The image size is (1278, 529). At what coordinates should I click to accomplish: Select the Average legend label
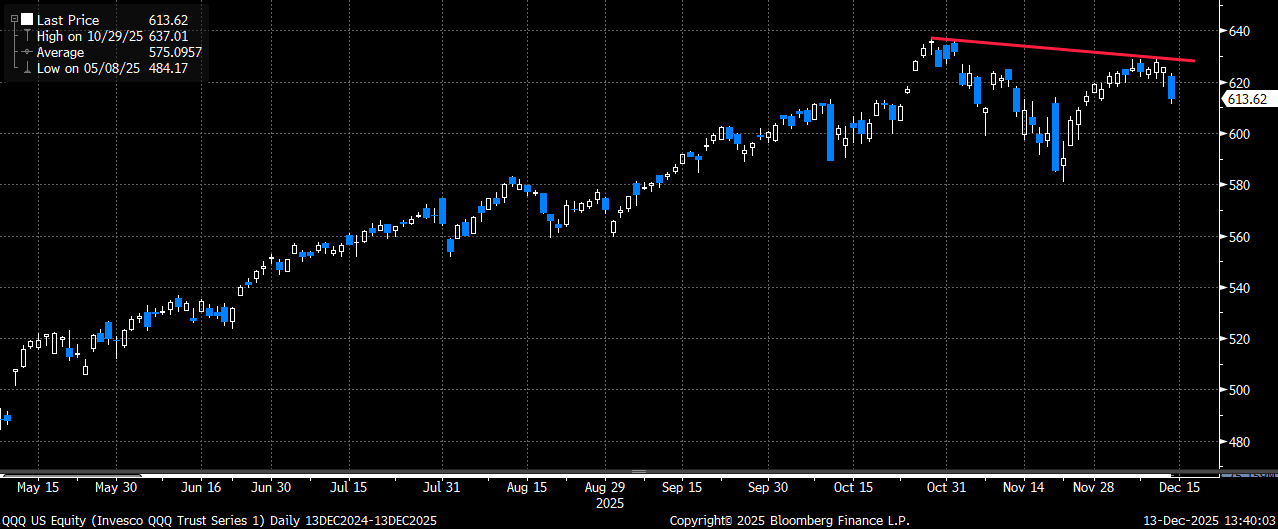coord(61,52)
